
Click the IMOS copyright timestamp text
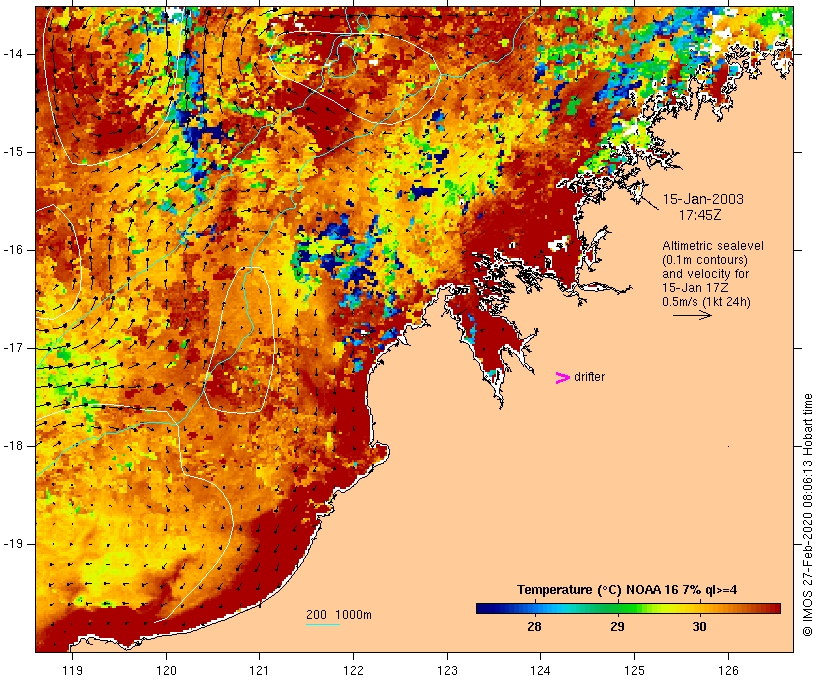tap(807, 515)
